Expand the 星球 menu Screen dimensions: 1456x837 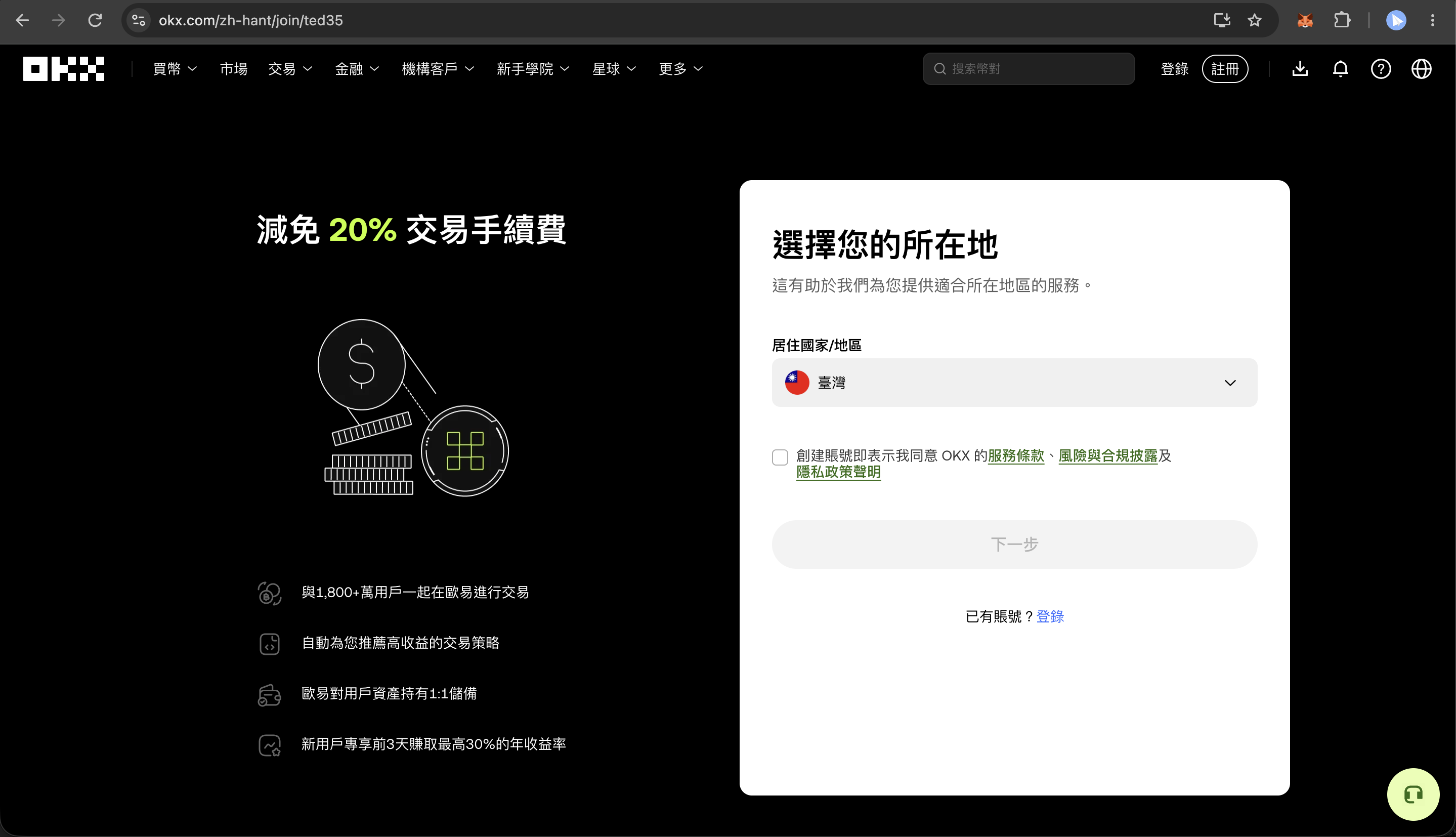(x=614, y=69)
